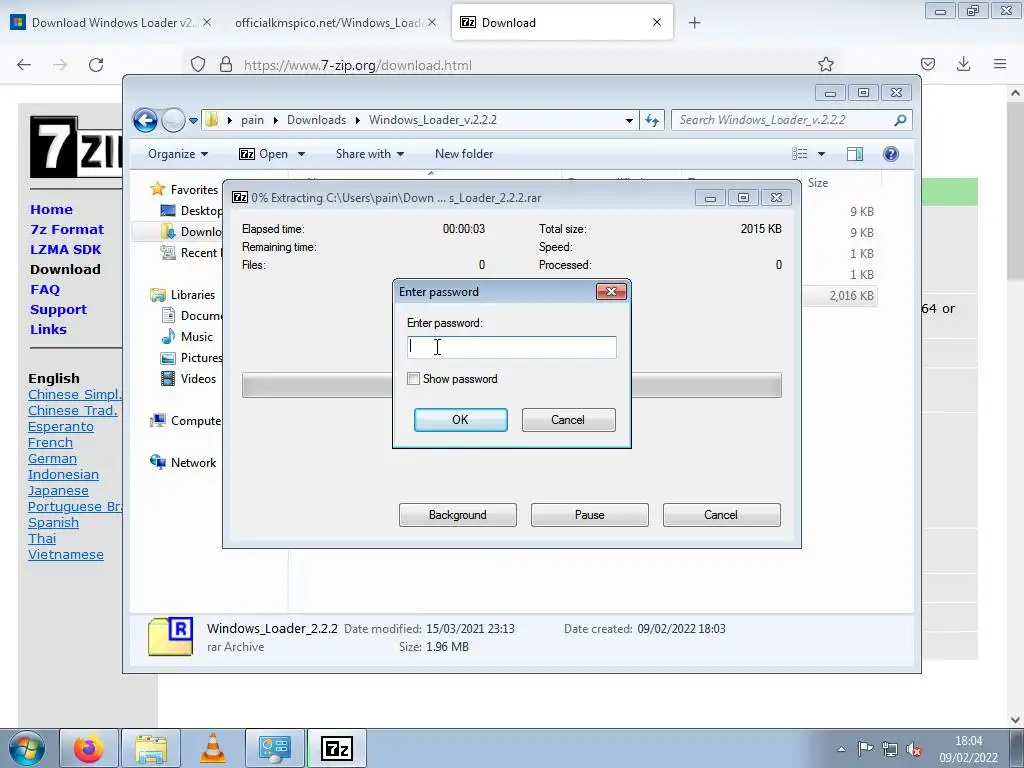
Task: Expand the view options dropdown arrow
Action: point(821,154)
